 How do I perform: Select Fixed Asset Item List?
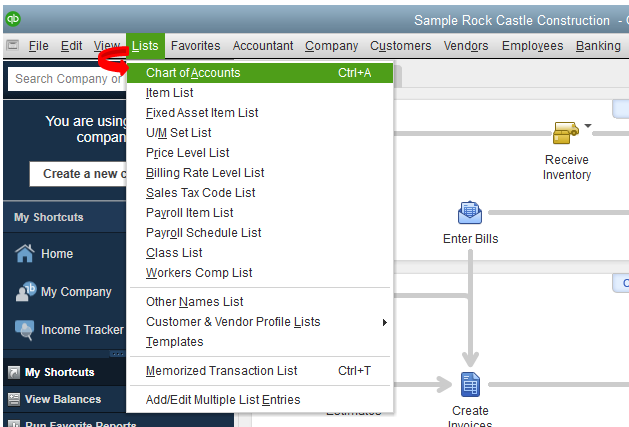[260, 113]
